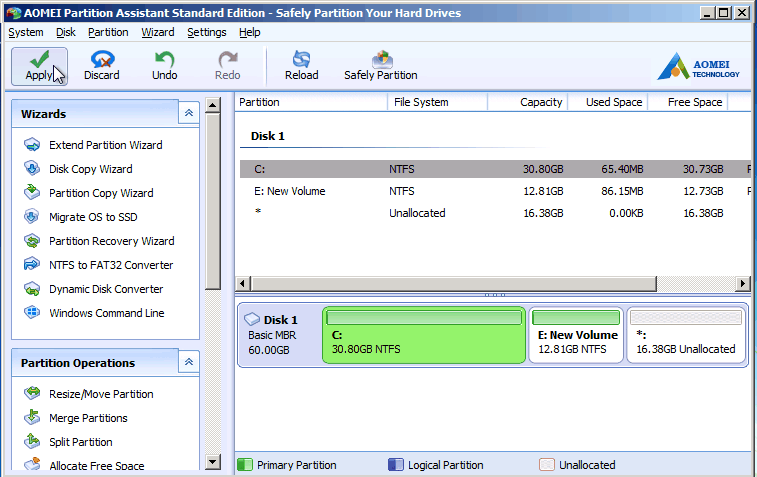Open Partition Recovery Wizard link
The image size is (757, 477).
(x=112, y=241)
